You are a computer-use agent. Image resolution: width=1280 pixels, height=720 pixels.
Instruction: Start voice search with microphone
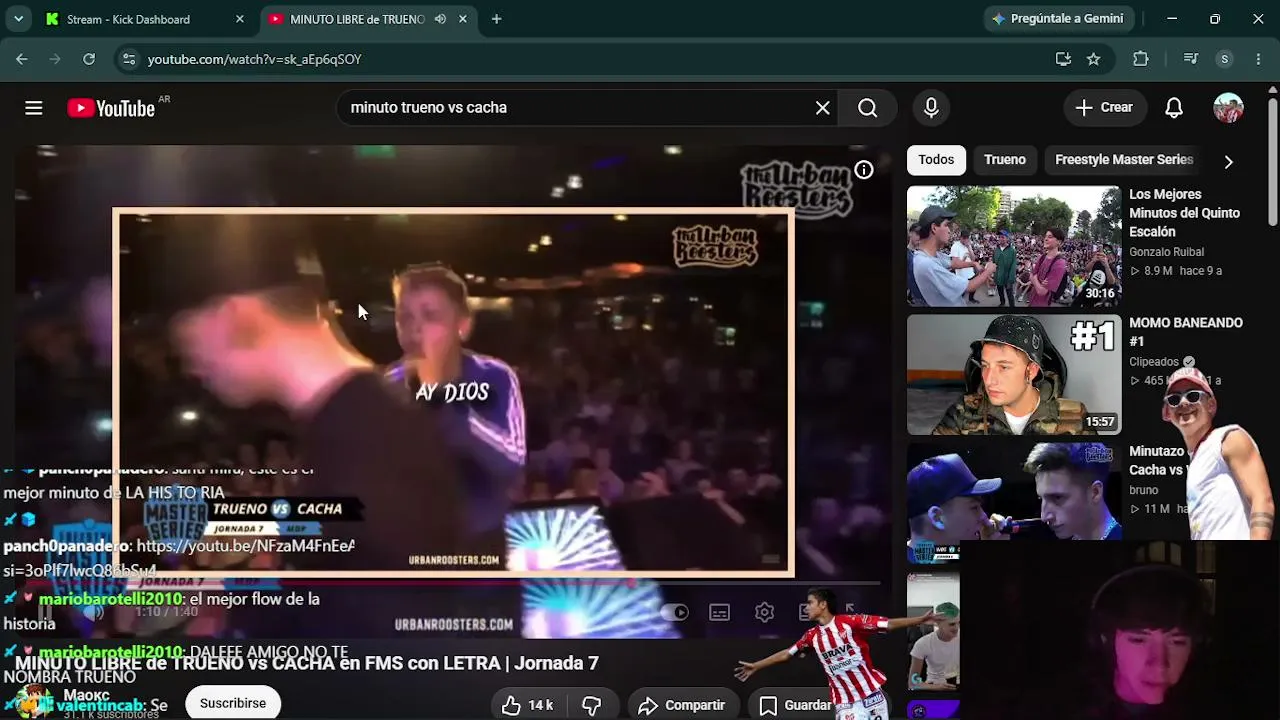(x=931, y=108)
